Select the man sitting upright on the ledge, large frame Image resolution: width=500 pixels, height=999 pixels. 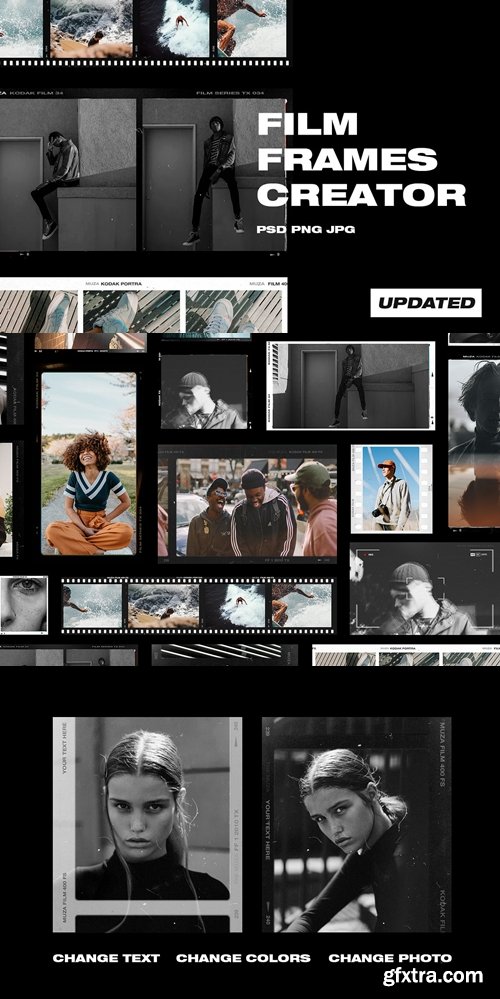click(x=213, y=175)
